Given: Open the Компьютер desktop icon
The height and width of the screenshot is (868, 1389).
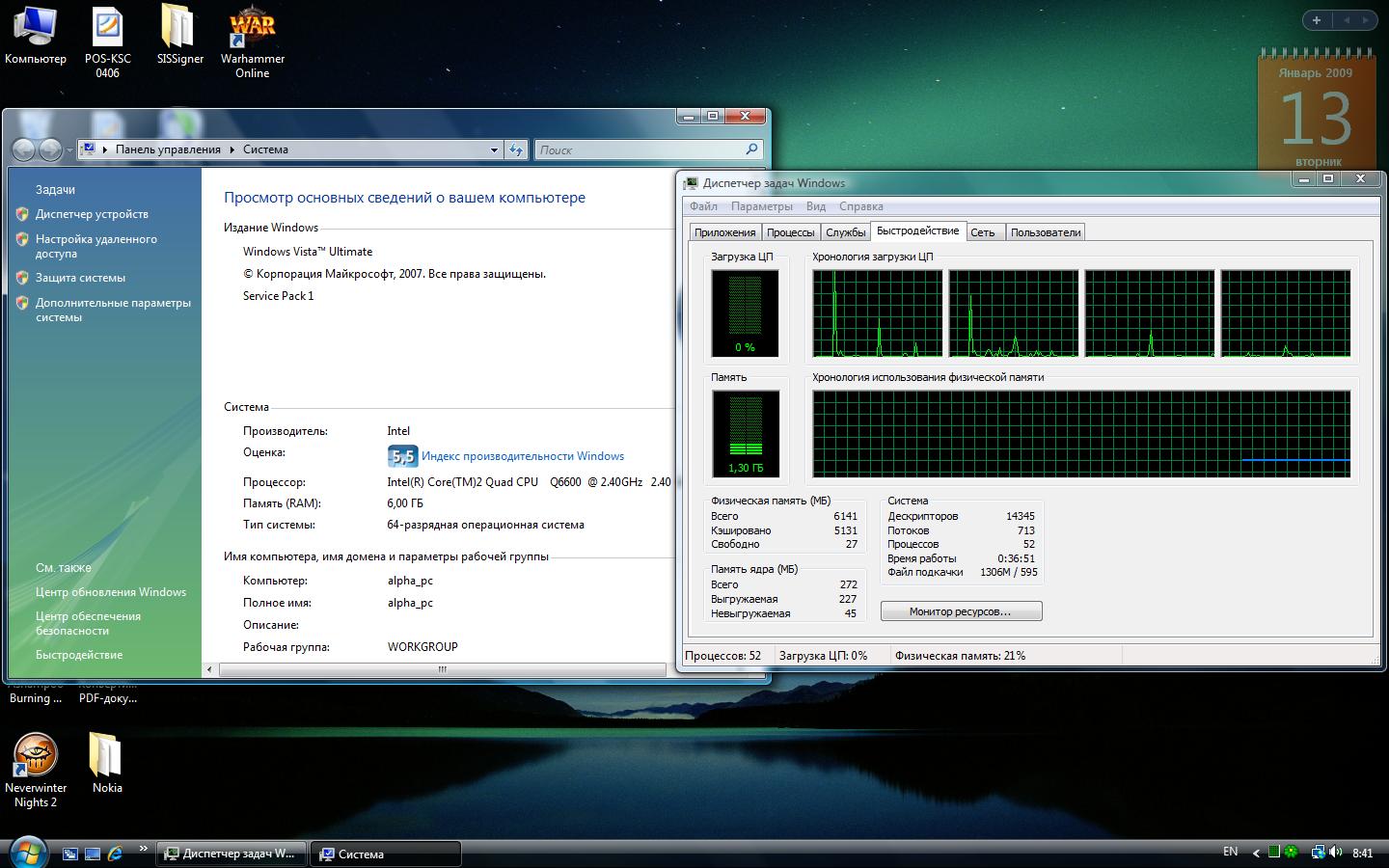Looking at the screenshot, I should tap(36, 29).
